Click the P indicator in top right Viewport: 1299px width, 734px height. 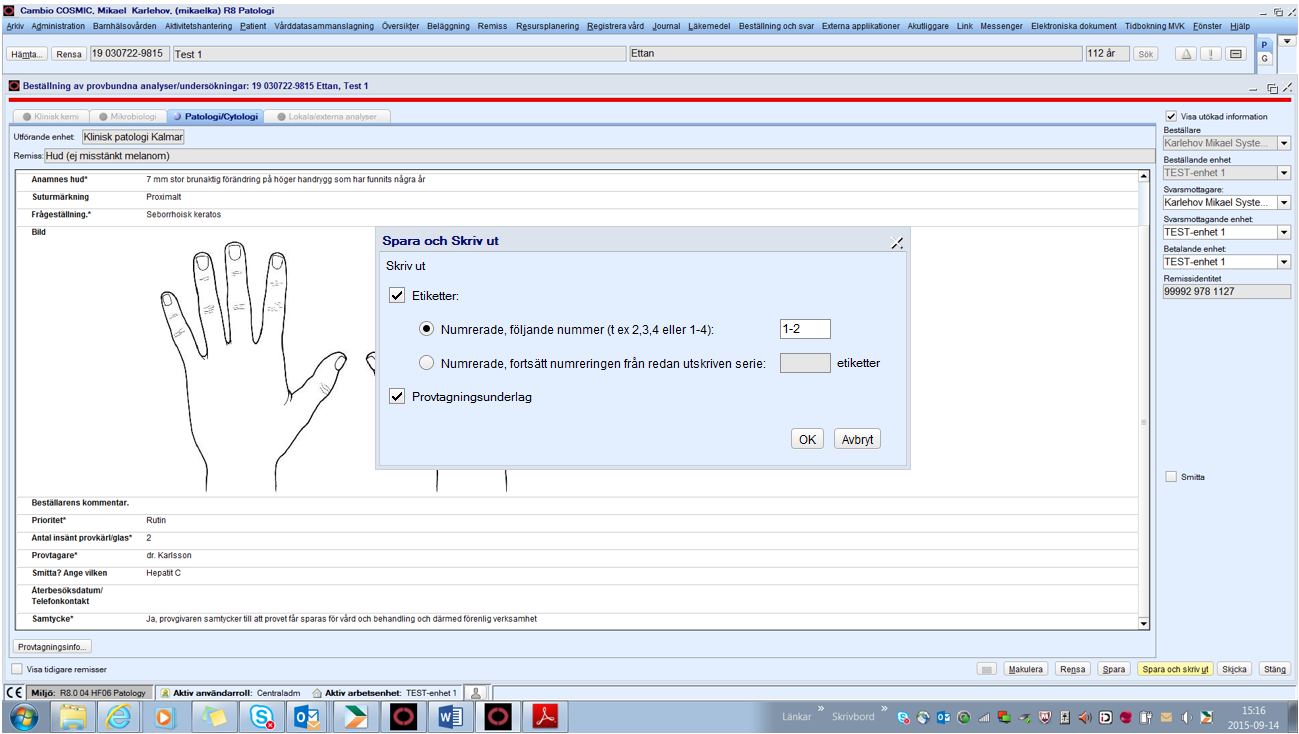coord(1264,45)
